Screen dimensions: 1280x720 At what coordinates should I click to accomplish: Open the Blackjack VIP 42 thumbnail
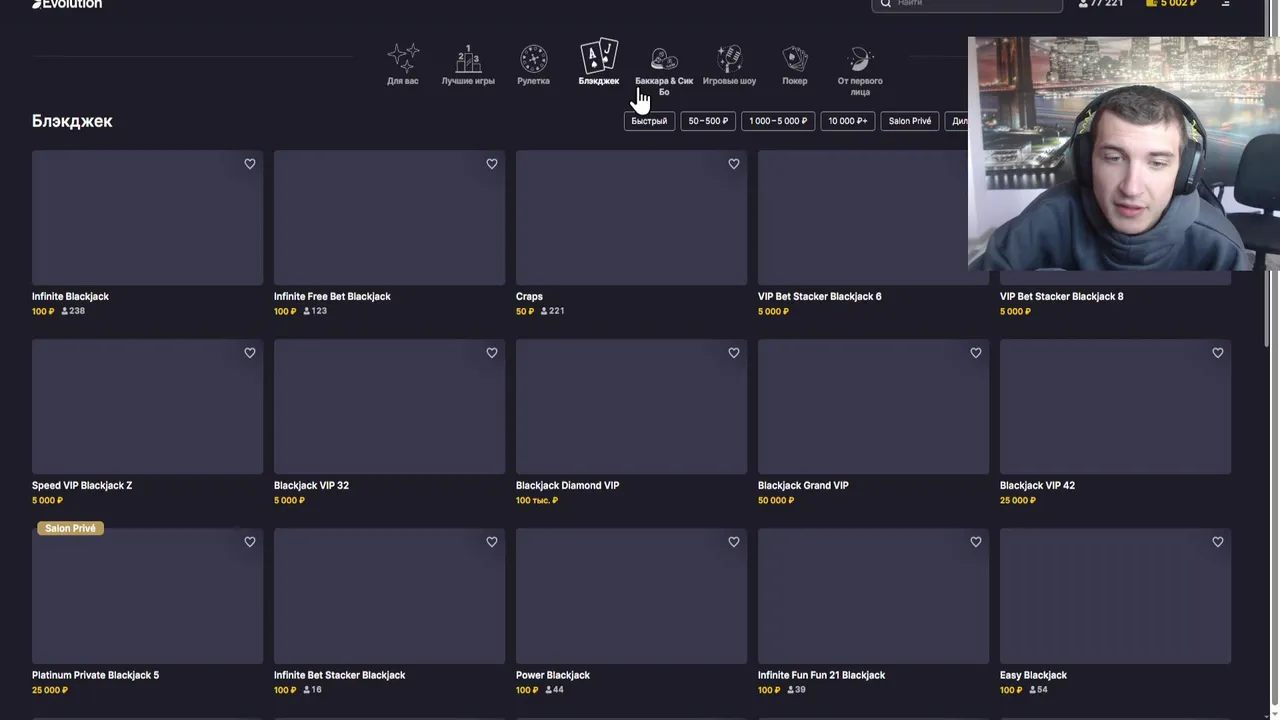pyautogui.click(x=1115, y=407)
